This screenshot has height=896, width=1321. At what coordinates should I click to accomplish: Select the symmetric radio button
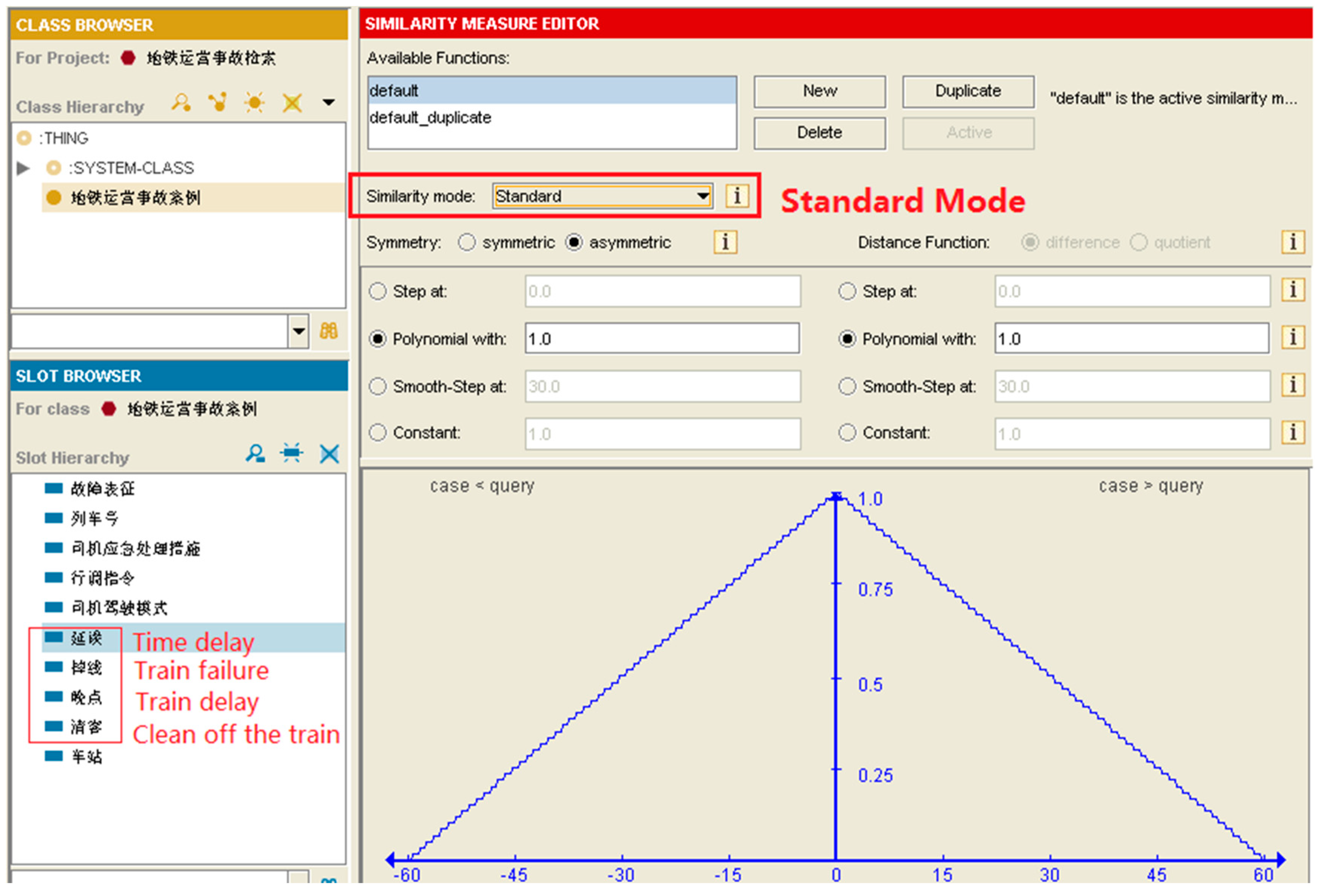[x=467, y=243]
